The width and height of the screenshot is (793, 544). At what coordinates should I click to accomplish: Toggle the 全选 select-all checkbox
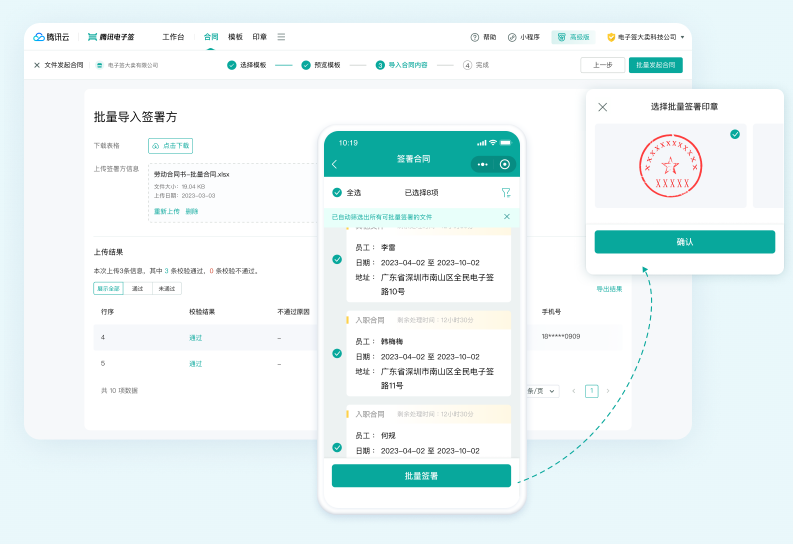click(336, 192)
